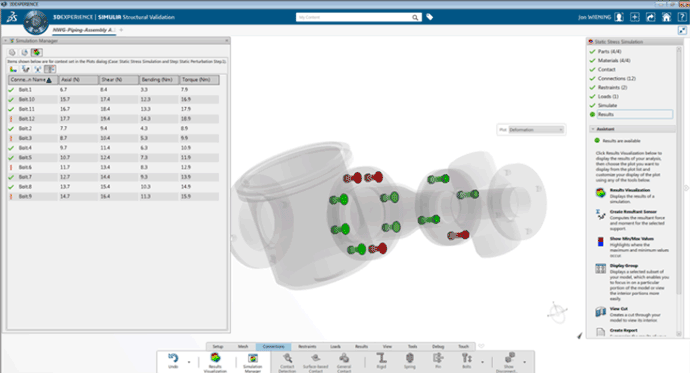Click the Simulation Manager toolbar icon
Viewport: 690px width, 373px height.
tap(253, 358)
